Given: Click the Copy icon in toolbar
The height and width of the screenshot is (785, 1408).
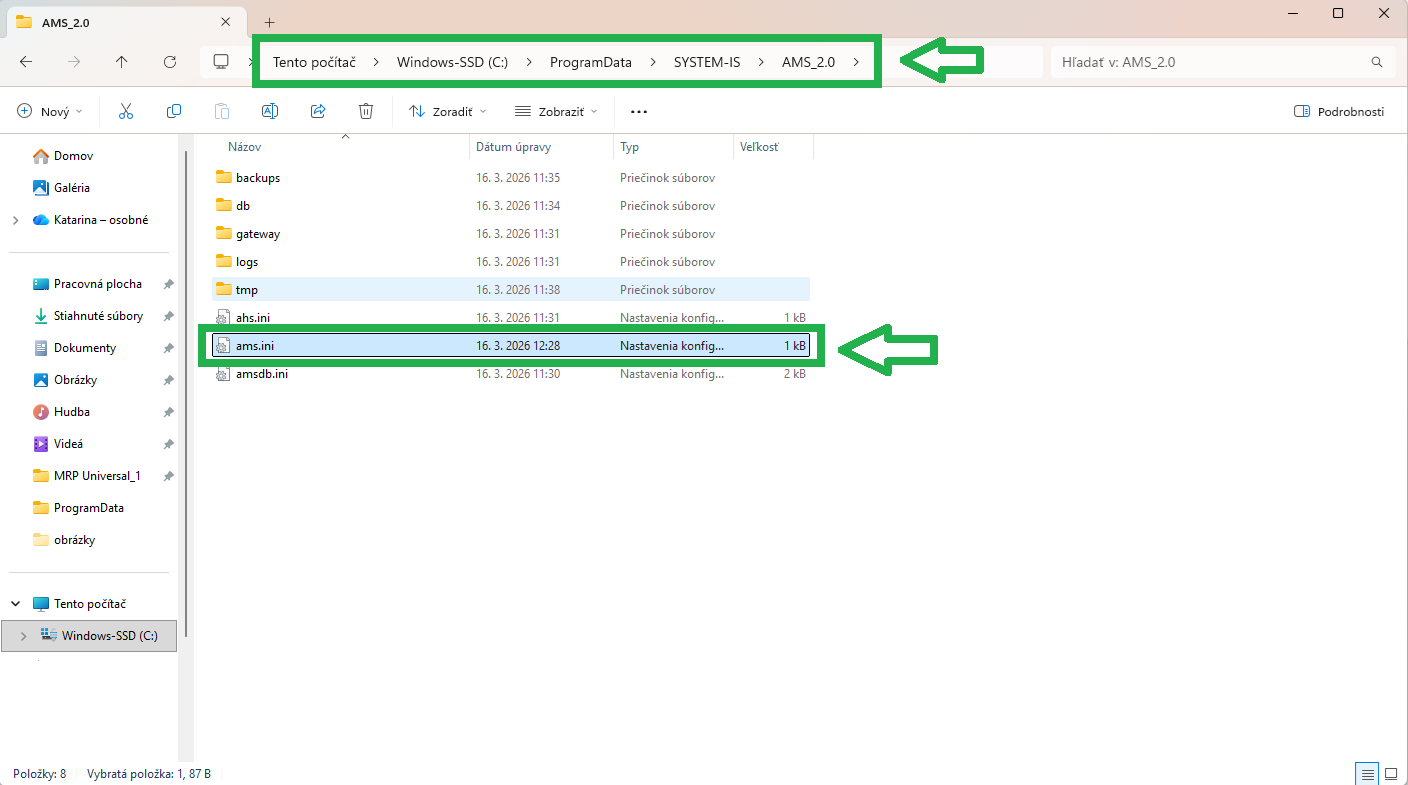Looking at the screenshot, I should (x=174, y=111).
